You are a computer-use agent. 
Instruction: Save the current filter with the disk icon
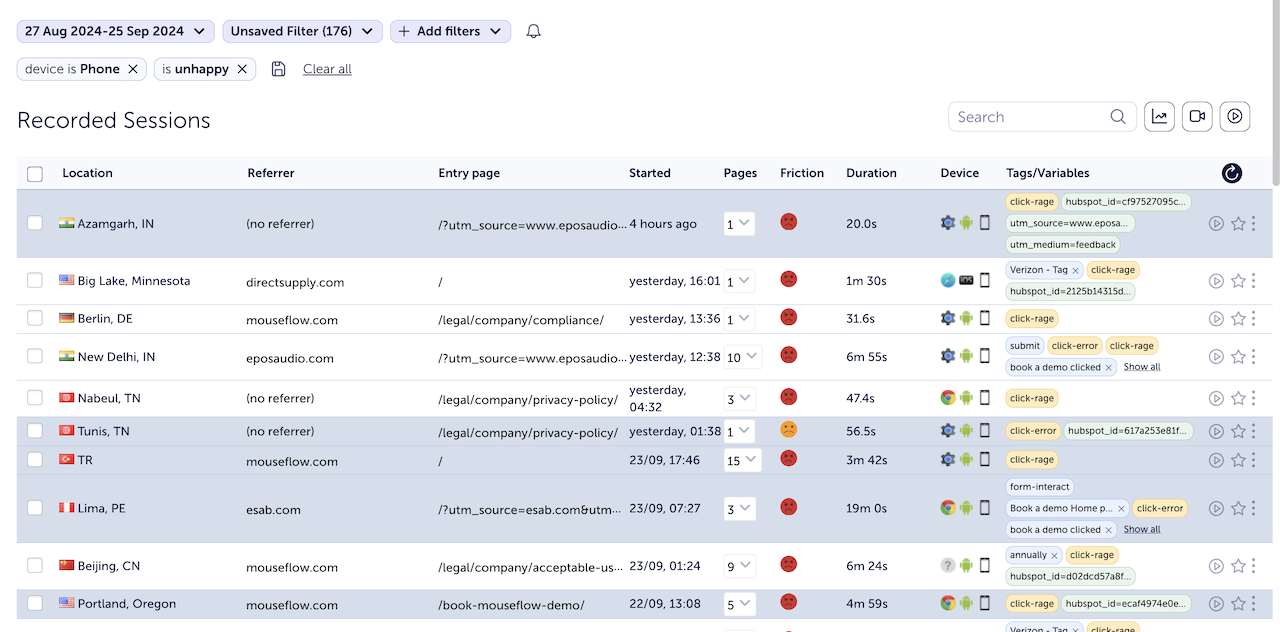279,69
